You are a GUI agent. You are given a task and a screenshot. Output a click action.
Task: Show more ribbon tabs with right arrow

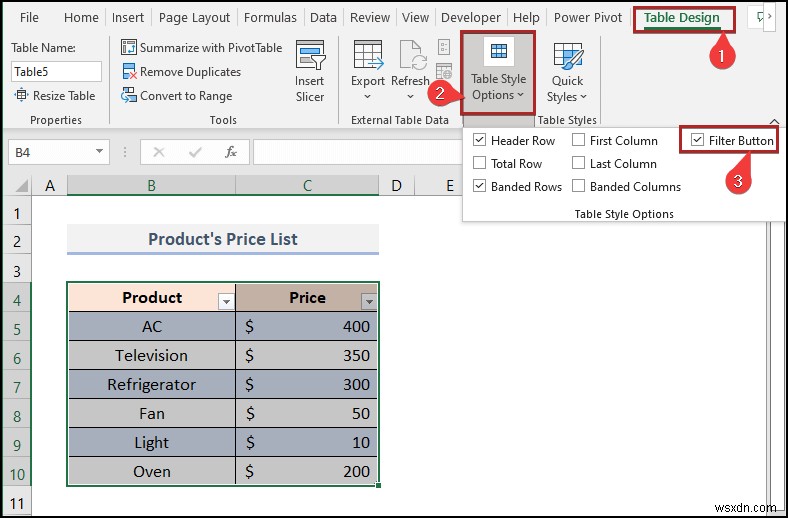769,17
